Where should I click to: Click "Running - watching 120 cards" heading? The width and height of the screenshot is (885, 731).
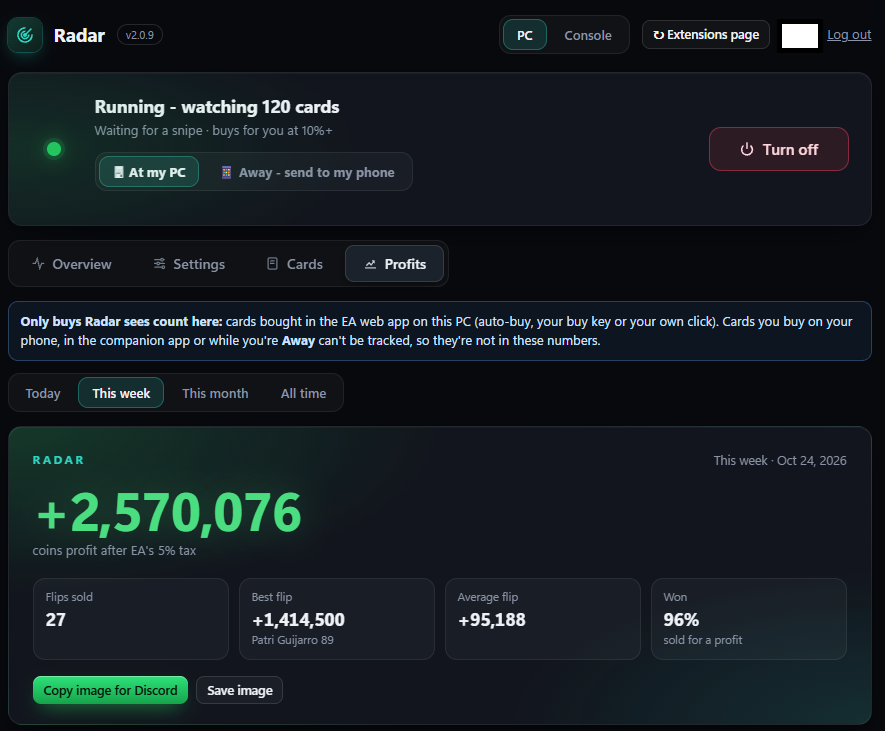[217, 107]
